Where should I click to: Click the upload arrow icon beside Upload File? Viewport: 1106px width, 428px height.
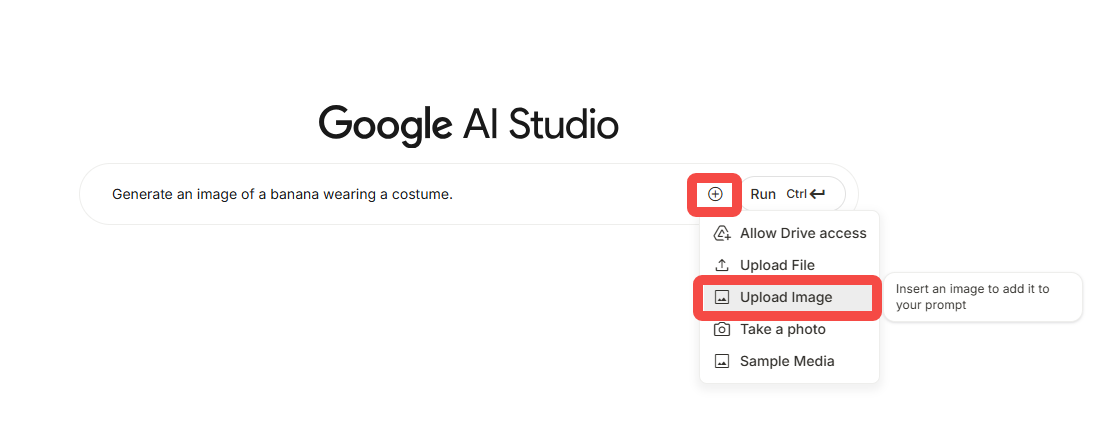[x=722, y=265]
